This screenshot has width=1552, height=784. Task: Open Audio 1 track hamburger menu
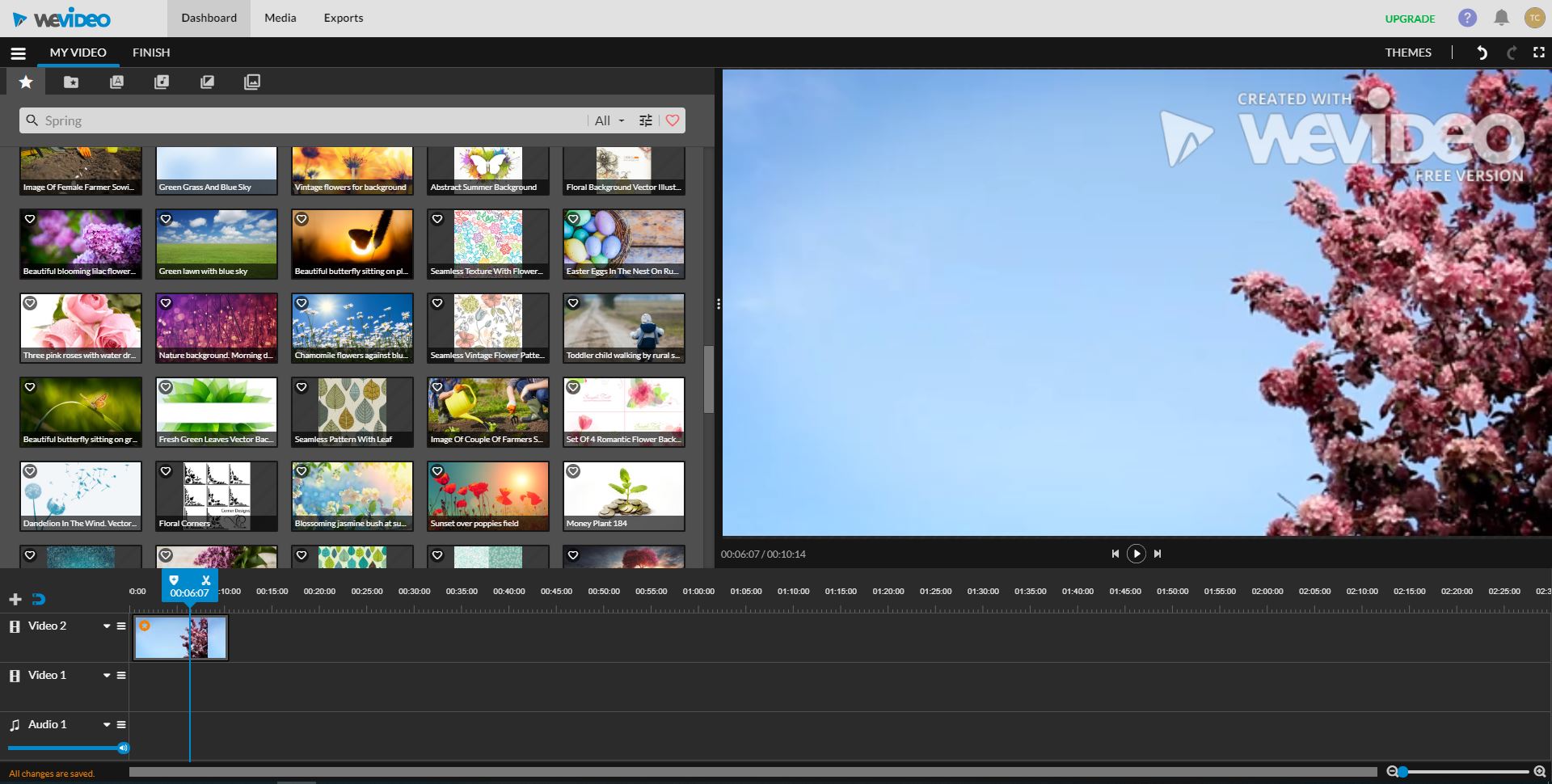(121, 725)
